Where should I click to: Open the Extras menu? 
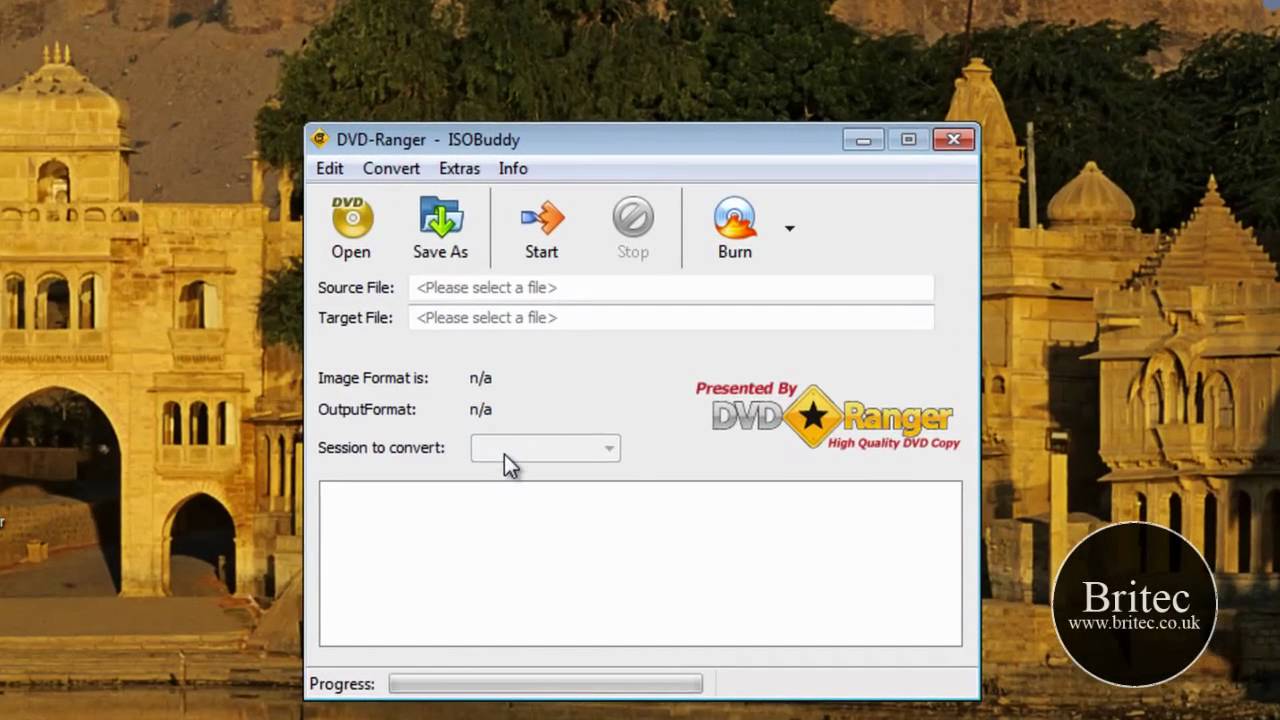(x=459, y=169)
